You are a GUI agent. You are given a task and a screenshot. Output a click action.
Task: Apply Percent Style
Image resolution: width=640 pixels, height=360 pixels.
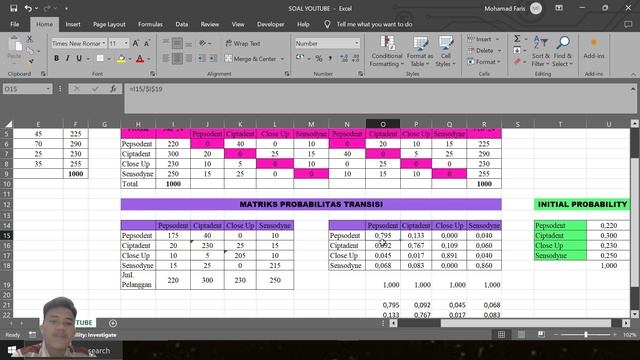319,59
